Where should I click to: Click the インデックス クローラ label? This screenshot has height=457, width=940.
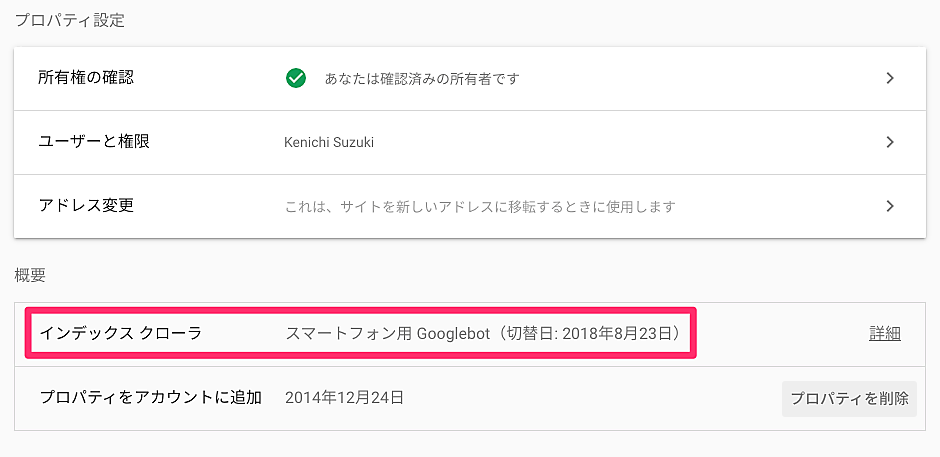[121, 334]
